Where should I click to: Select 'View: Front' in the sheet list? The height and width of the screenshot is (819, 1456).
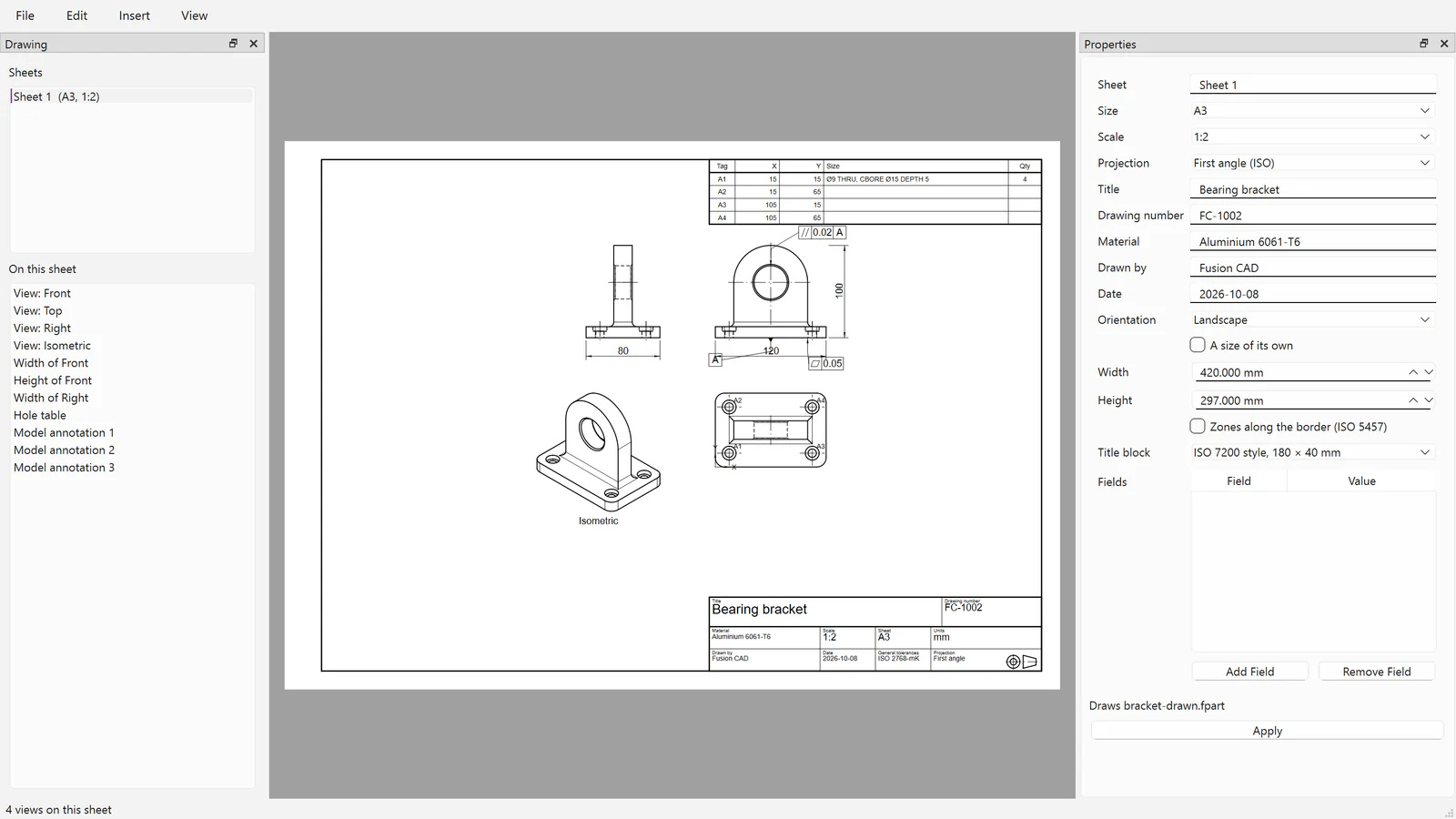click(x=132, y=293)
